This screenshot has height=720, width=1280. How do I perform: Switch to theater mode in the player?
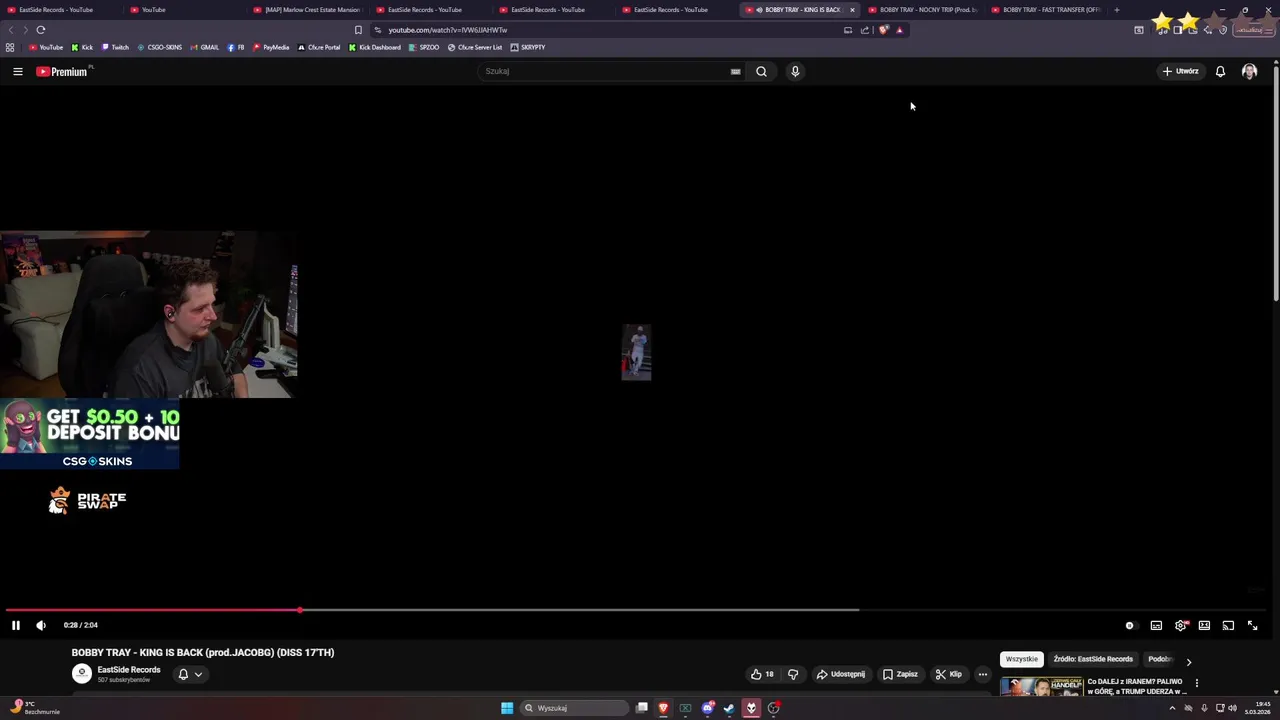(1204, 625)
